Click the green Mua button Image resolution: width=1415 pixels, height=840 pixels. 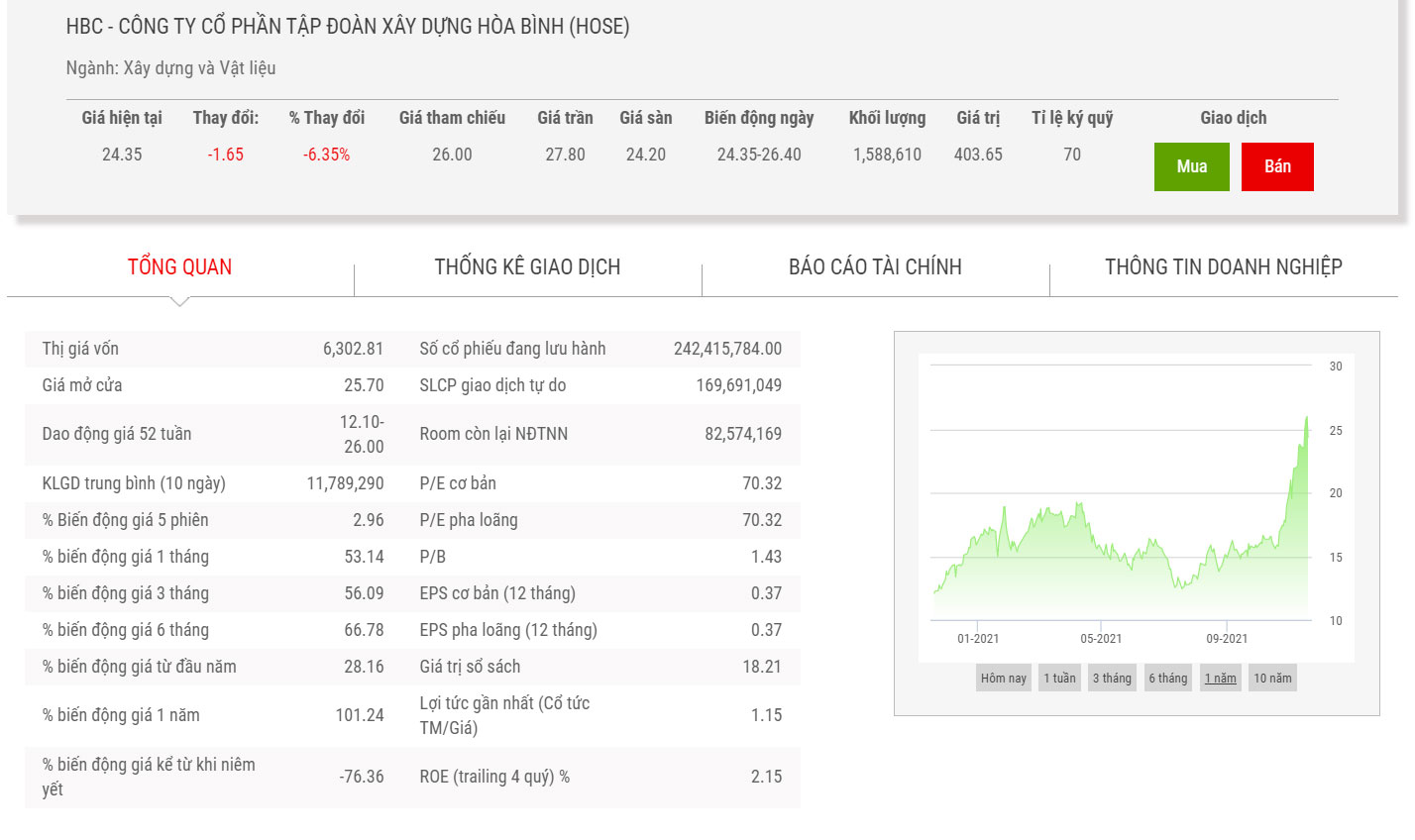[1191, 166]
